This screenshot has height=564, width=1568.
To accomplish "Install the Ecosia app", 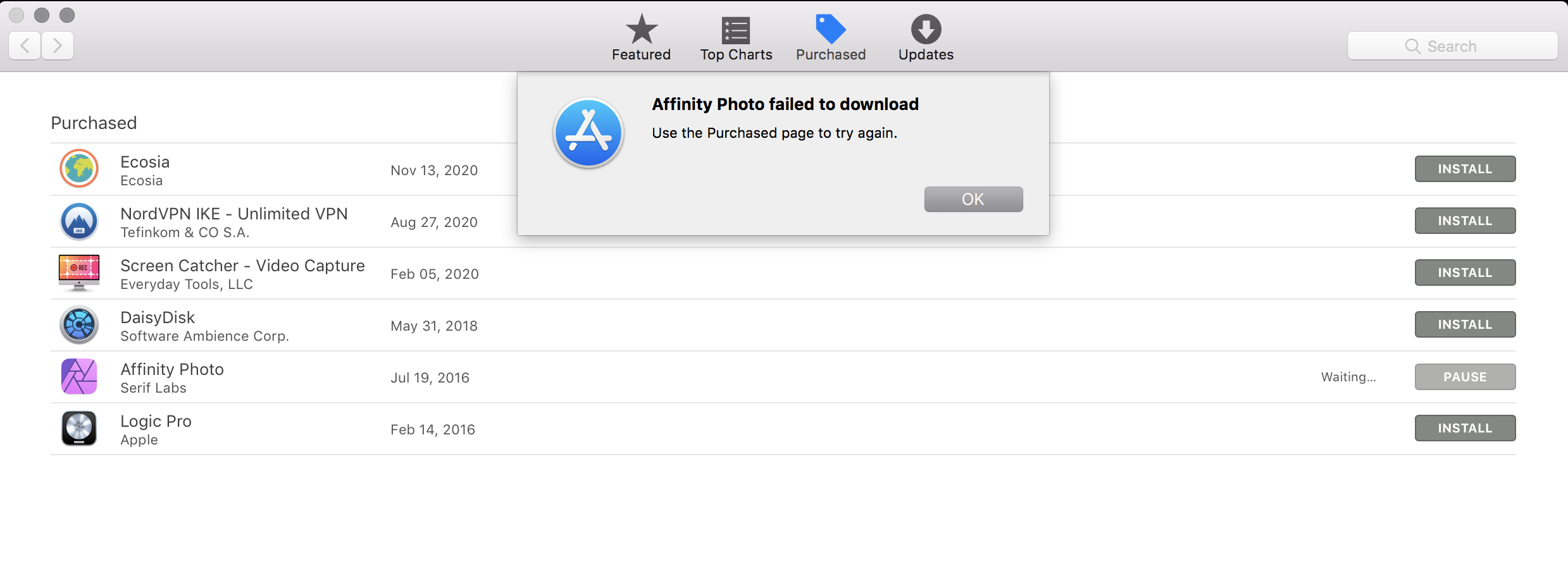I will click(1465, 169).
